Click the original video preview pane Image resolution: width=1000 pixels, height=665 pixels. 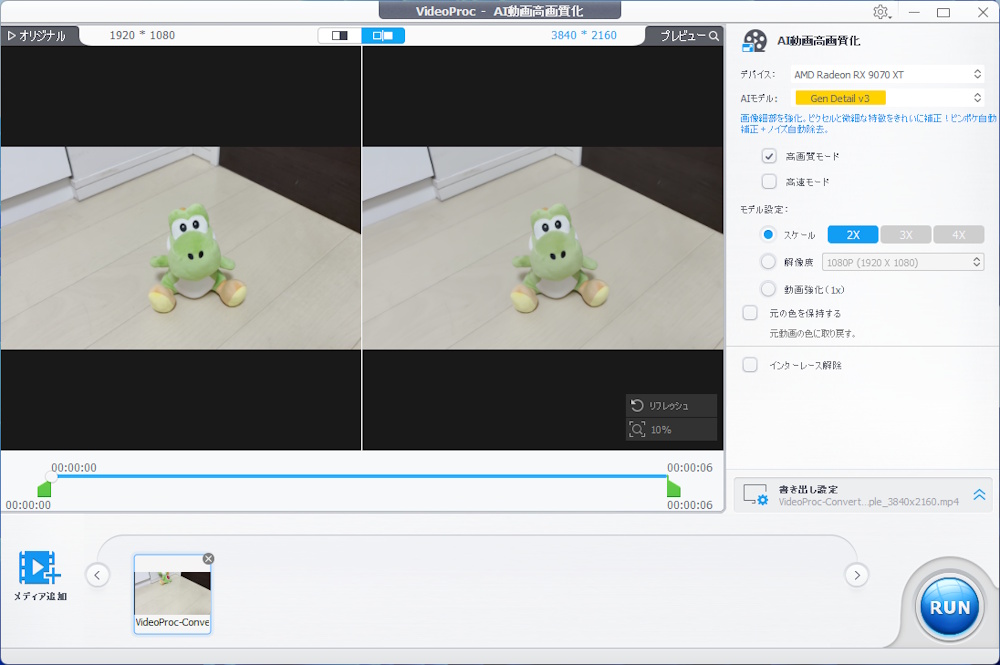click(x=181, y=248)
